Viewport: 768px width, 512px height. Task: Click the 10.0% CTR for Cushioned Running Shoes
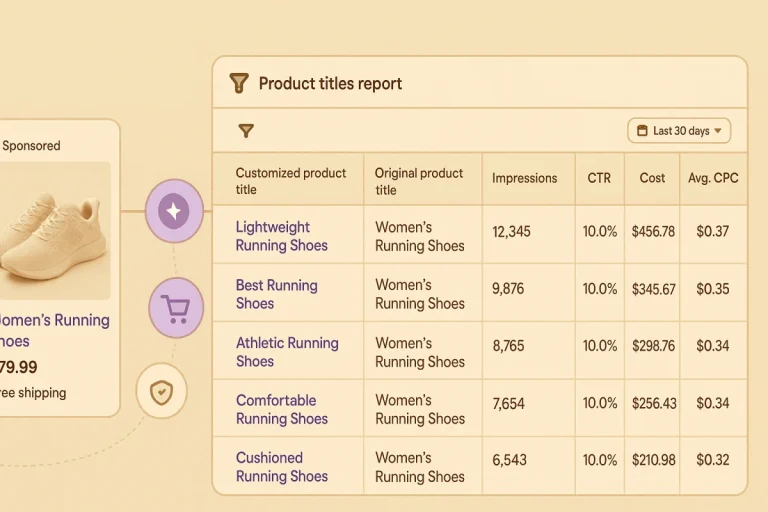pyautogui.click(x=600, y=460)
